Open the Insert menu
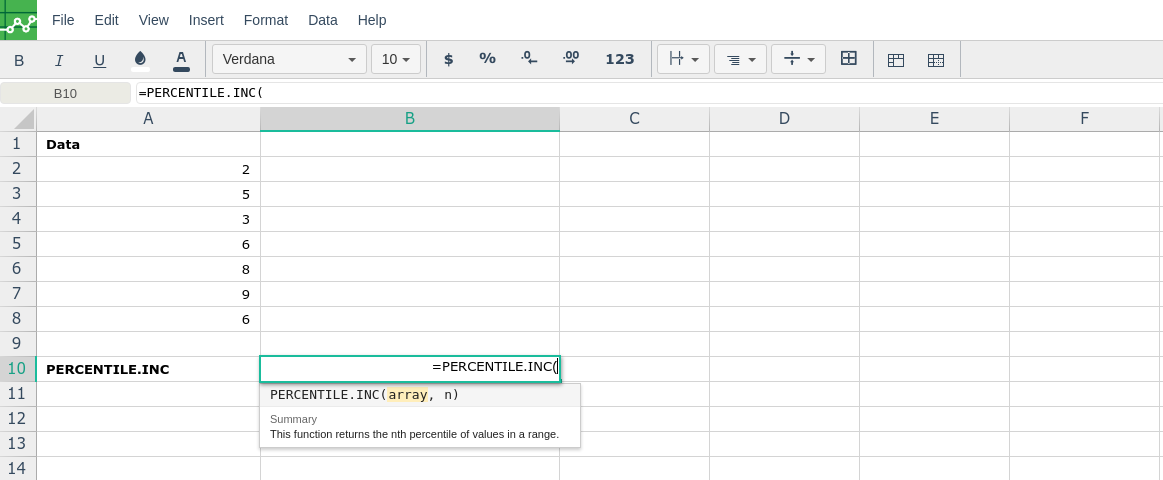1163x480 pixels. tap(206, 20)
